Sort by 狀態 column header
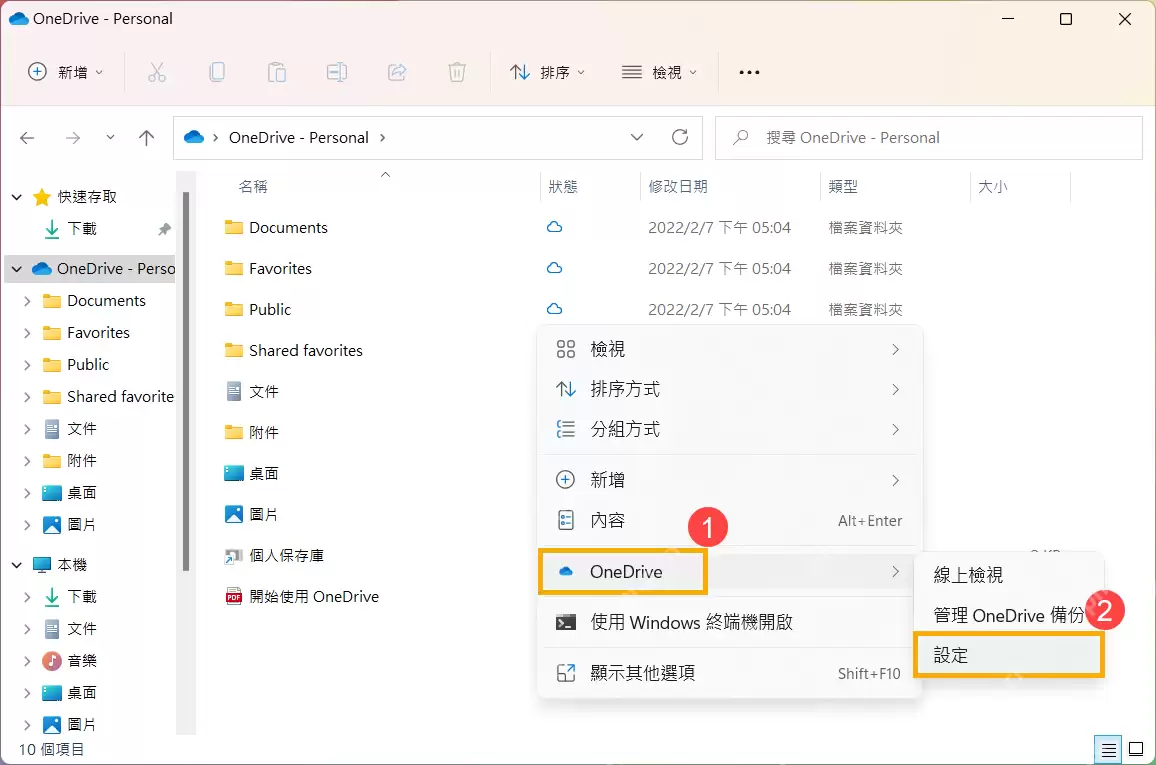 [563, 186]
